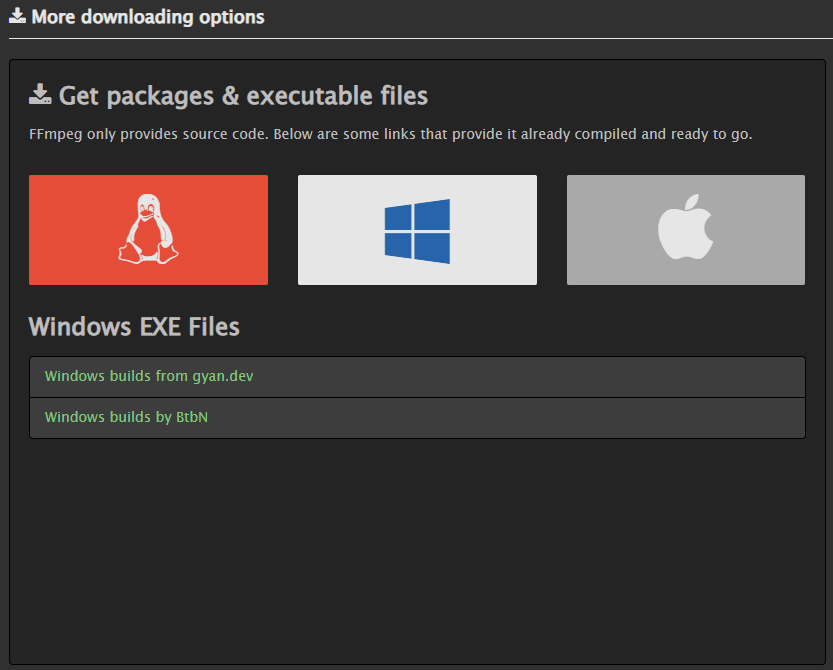The width and height of the screenshot is (833, 670).
Task: Click the FFmpeg only provides source code paragraph
Action: [391, 134]
